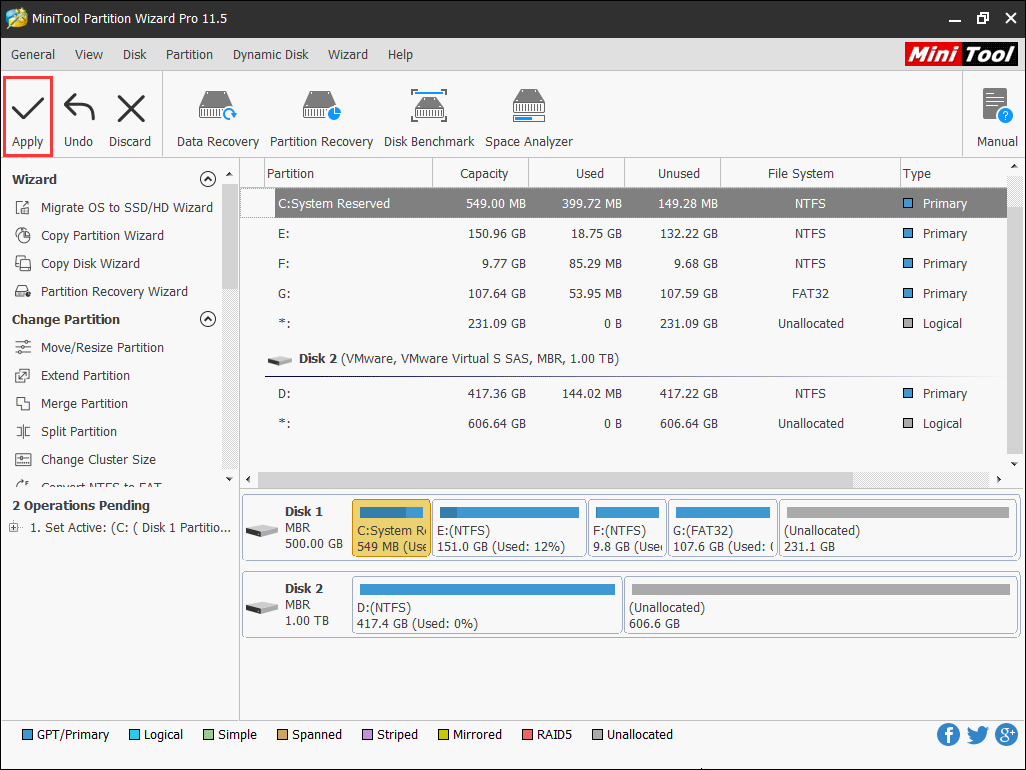Open the Help menu
Image resolution: width=1026 pixels, height=770 pixels.
[400, 55]
